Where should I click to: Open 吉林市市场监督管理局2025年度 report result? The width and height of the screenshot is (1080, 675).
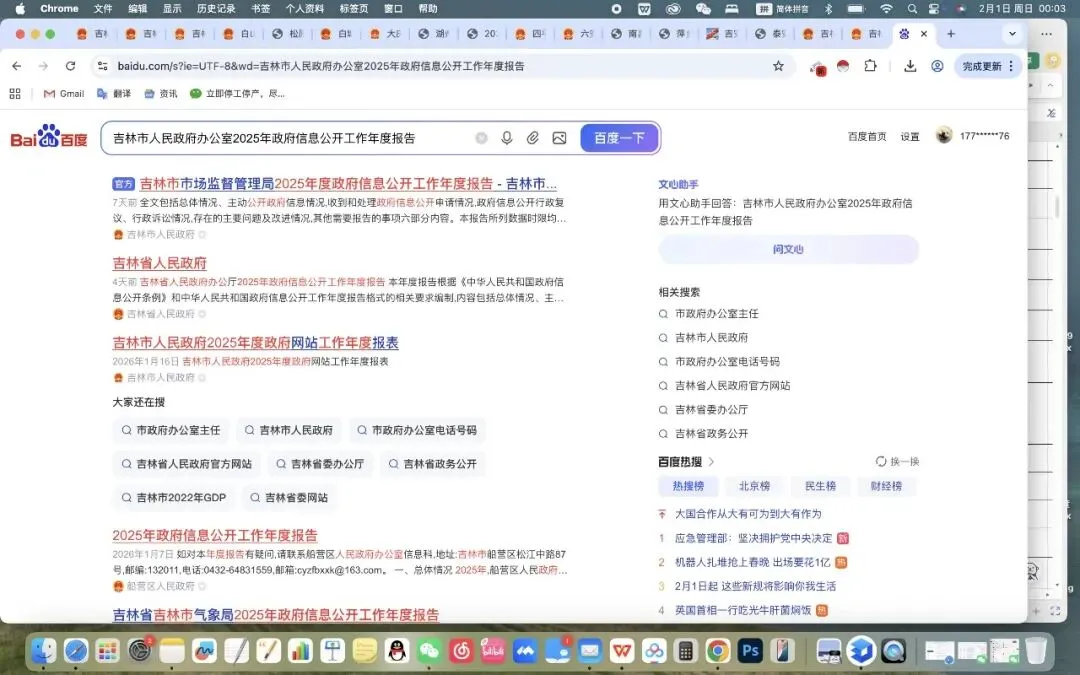tap(348, 183)
